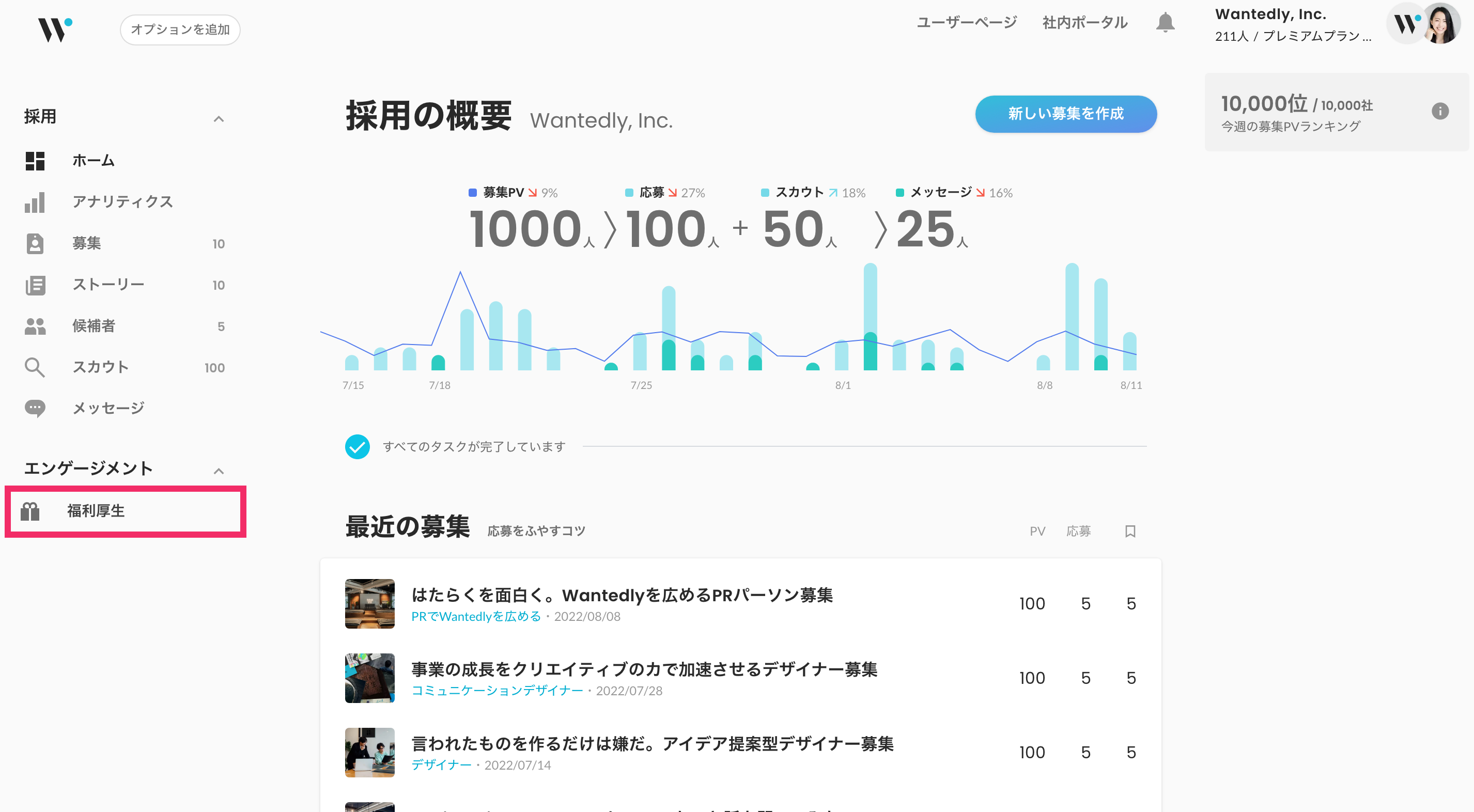The height and width of the screenshot is (812, 1474).
Task: Click the 25人 メッセージ figure
Action: point(932,229)
